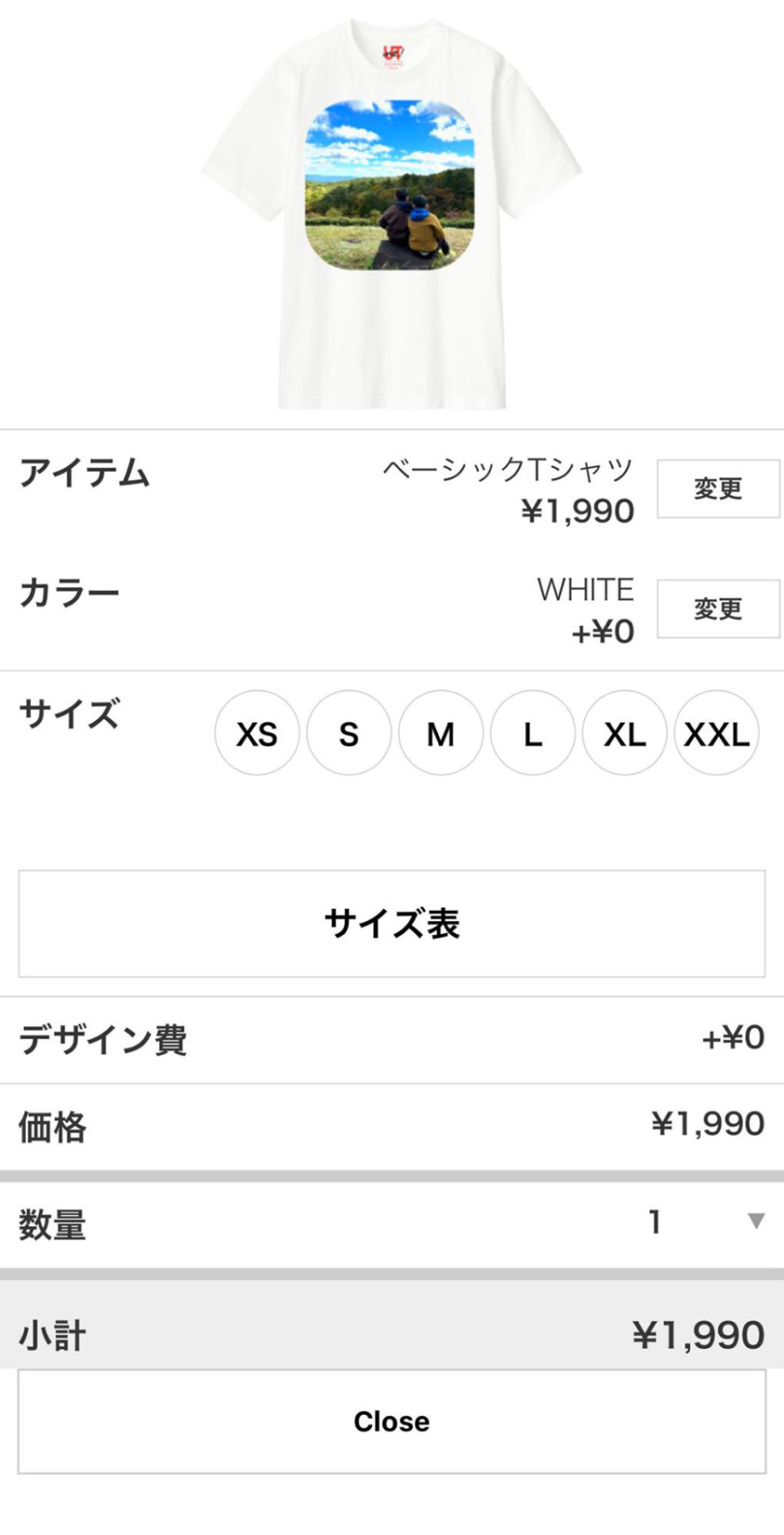Click the デザイン費 label
The height and width of the screenshot is (1535, 784).
tap(103, 1039)
